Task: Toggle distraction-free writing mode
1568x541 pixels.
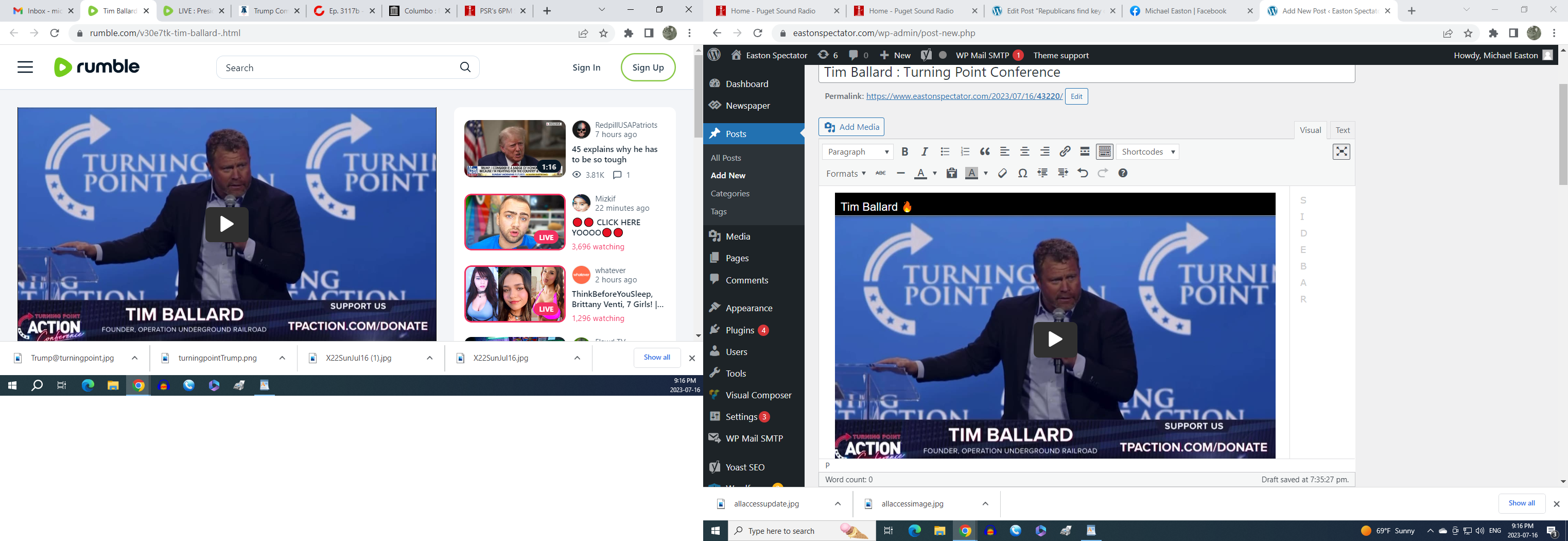Action: 1341,151
